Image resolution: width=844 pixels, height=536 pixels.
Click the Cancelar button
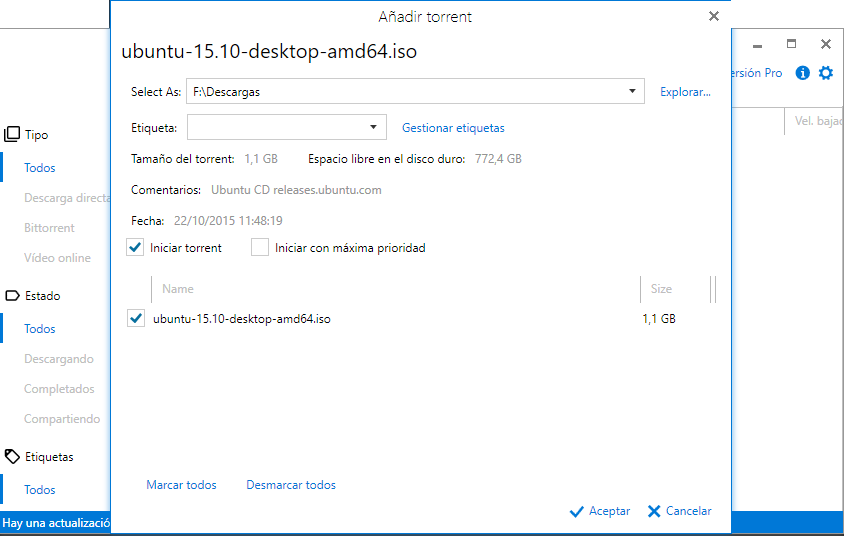click(x=679, y=511)
